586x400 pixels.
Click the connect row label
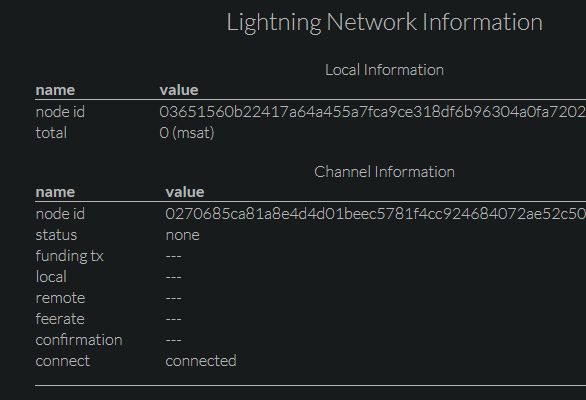[x=63, y=361]
